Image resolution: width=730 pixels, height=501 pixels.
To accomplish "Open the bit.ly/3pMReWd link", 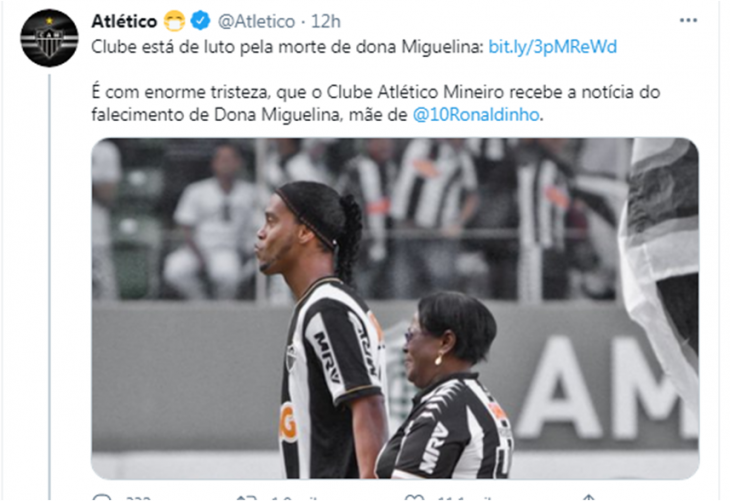I will click(553, 47).
